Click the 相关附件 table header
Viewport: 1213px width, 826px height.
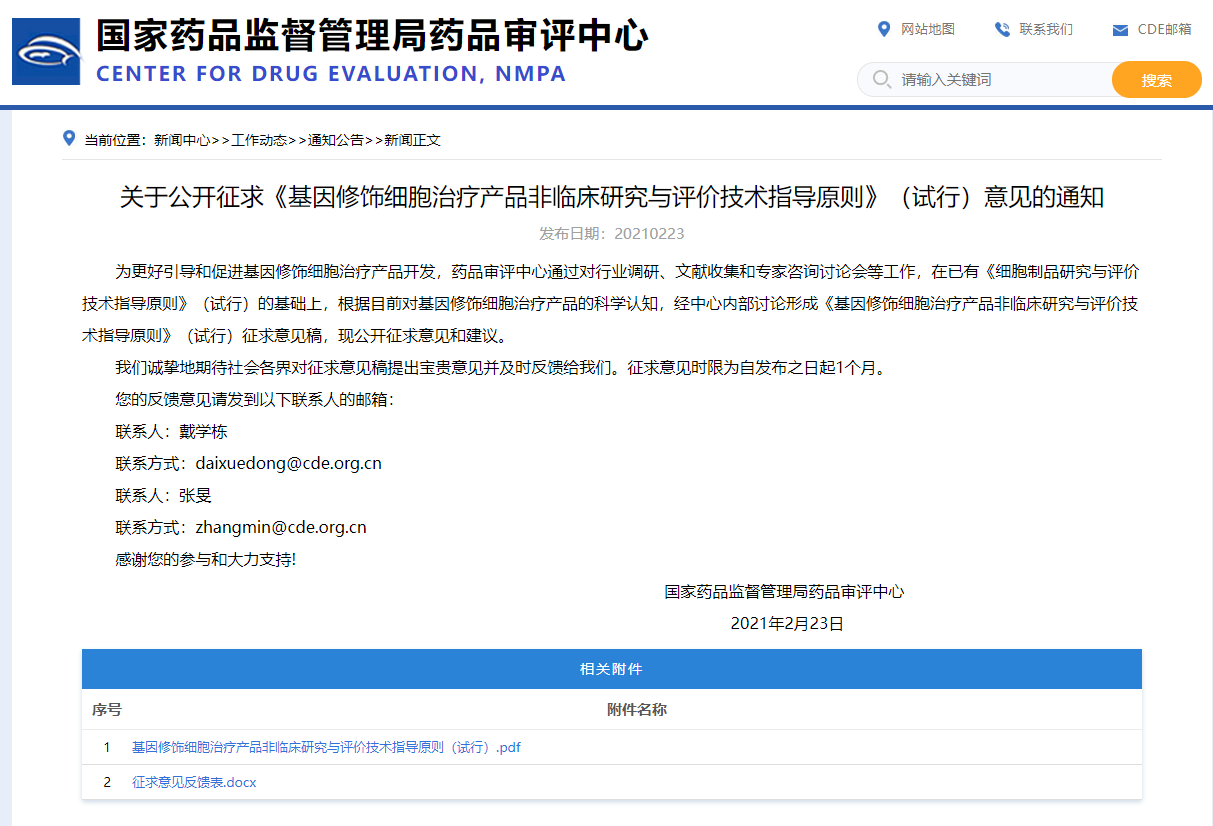(611, 669)
